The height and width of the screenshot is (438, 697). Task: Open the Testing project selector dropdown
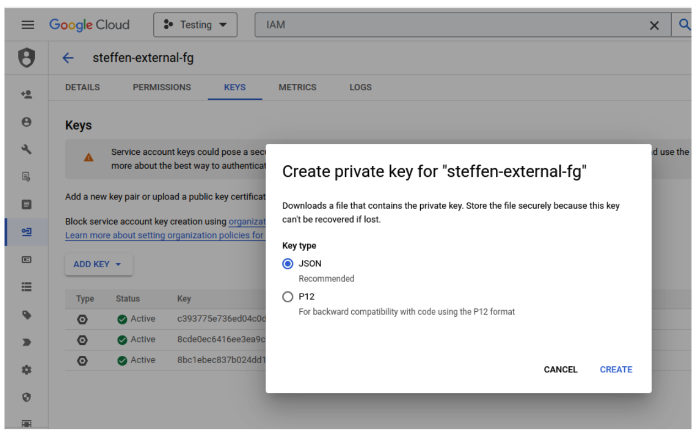(x=194, y=24)
